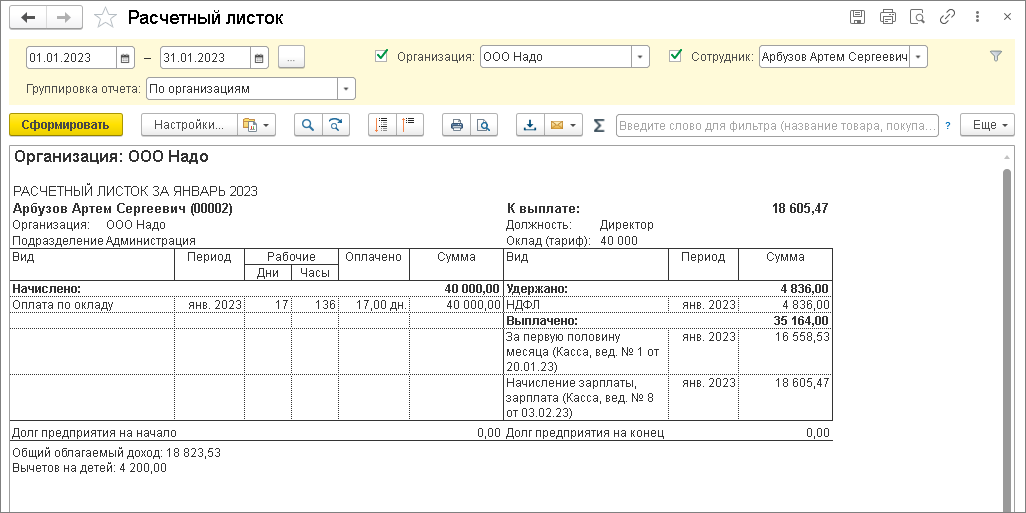Screen dimensions: 1026x513
Task: Add report to favorites with star icon
Action: pyautogui.click(x=103, y=18)
